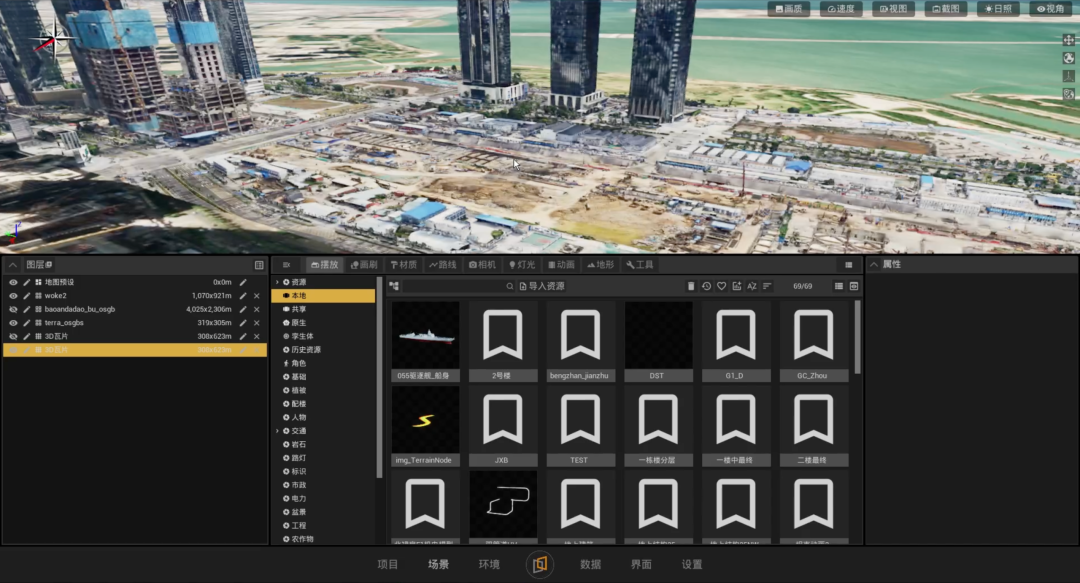Image resolution: width=1080 pixels, height=583 pixels.
Task: Show the unselected hidden 3D瓦片 layer
Action: [x=13, y=336]
